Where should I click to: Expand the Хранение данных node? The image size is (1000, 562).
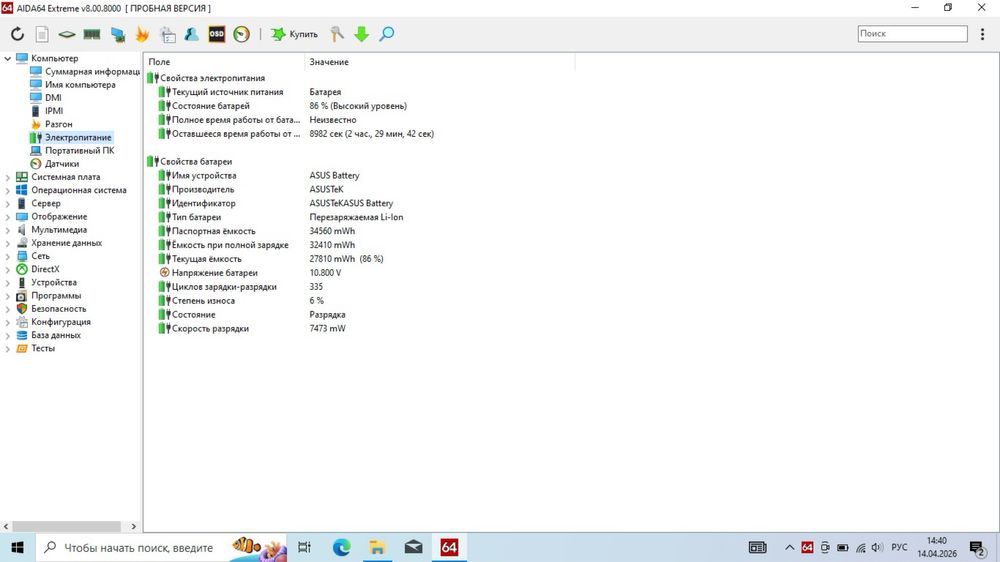(x=8, y=242)
